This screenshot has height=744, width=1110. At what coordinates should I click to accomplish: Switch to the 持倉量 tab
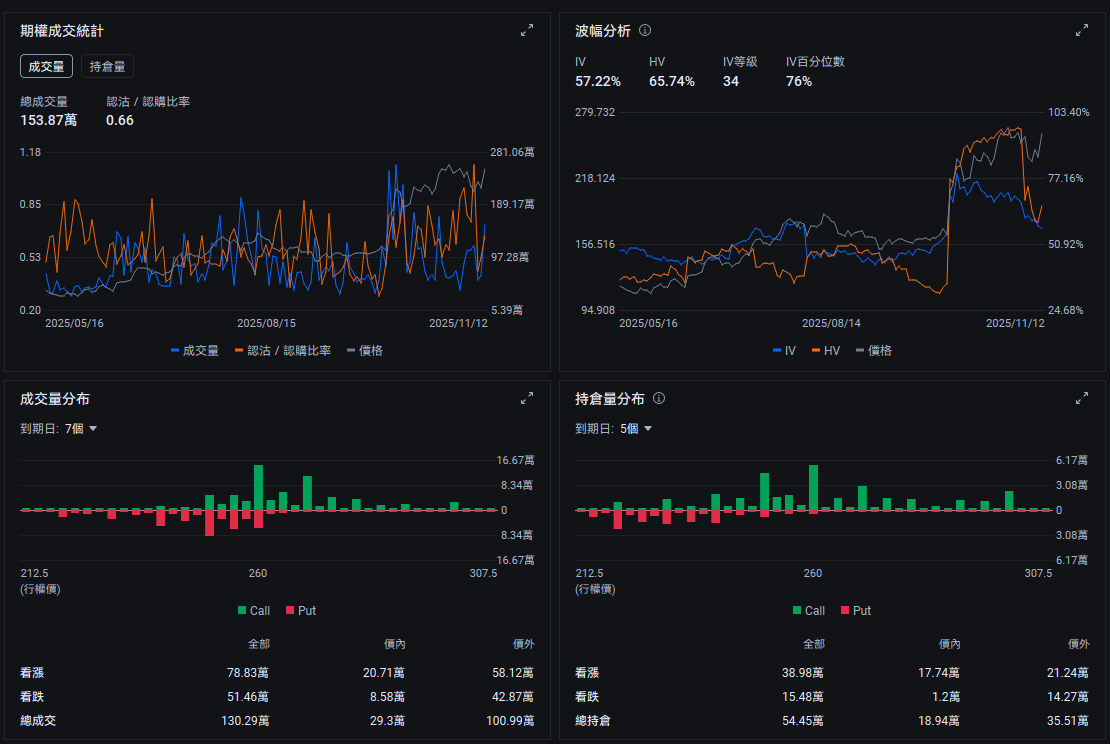[107, 66]
